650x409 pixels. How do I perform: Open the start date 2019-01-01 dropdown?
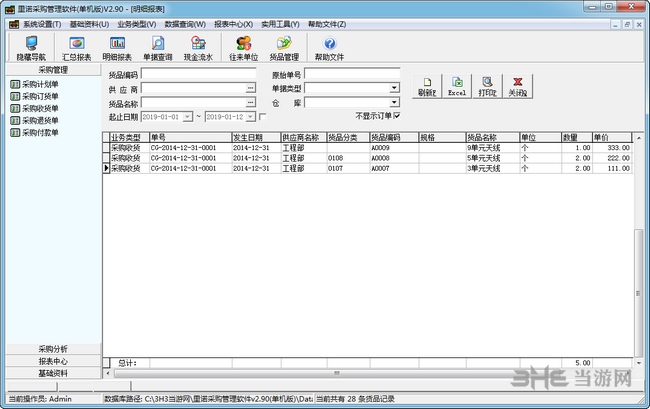(x=187, y=117)
